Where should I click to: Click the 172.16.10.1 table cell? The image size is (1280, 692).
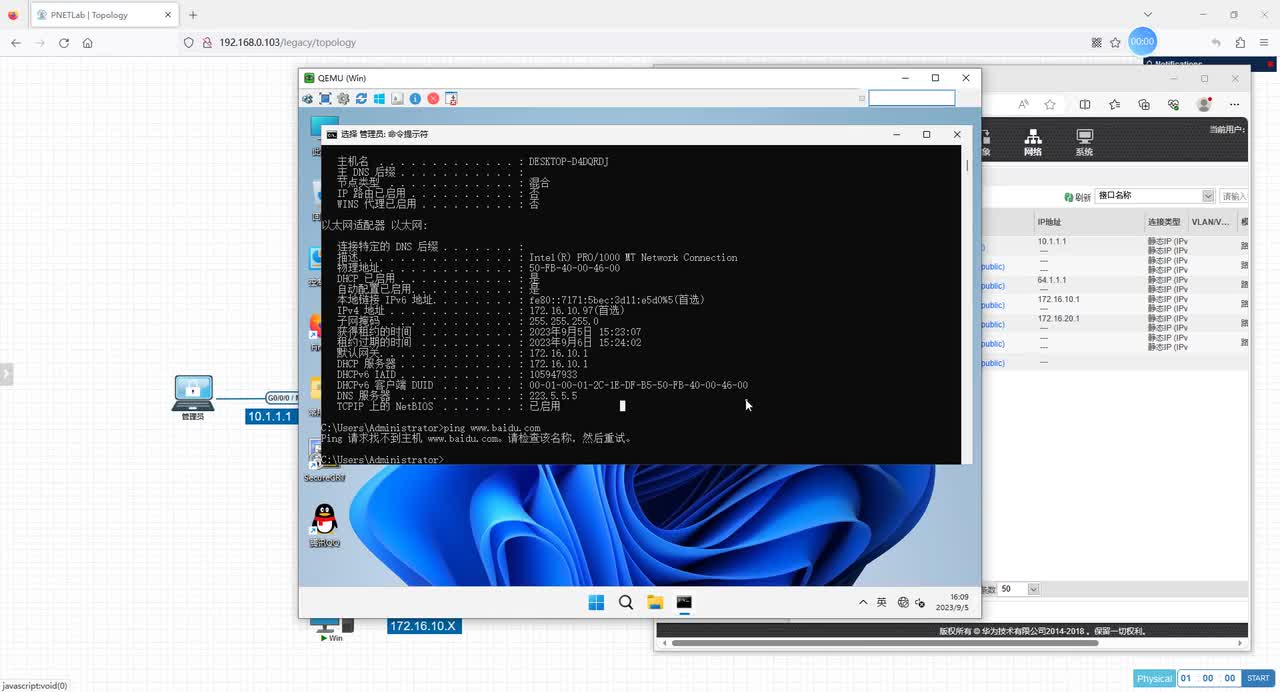coord(1058,299)
